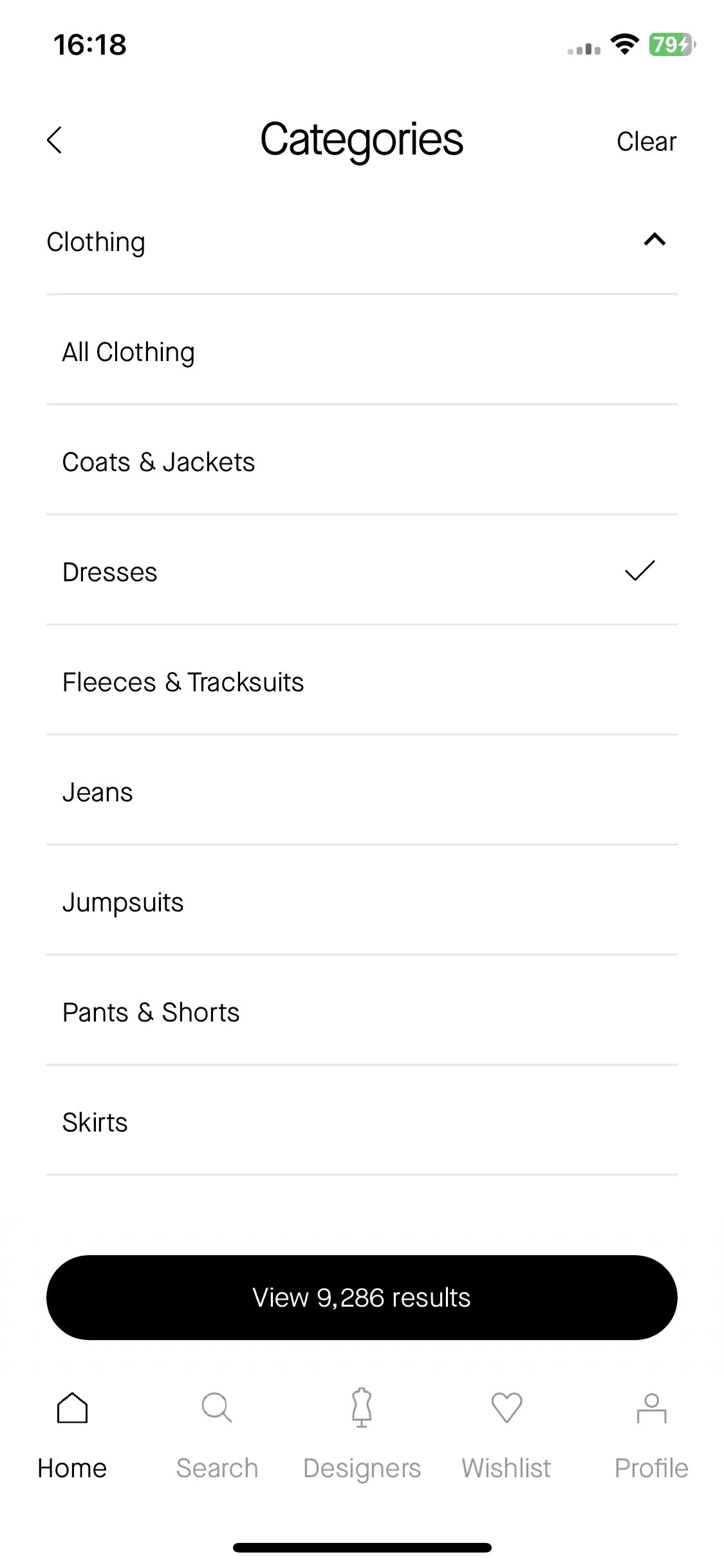Open the Search magnifier icon
The image size is (724, 1568).
tap(217, 1407)
